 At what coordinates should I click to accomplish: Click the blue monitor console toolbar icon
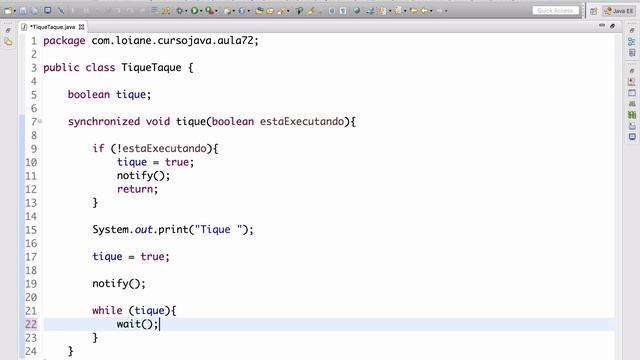tap(48, 10)
